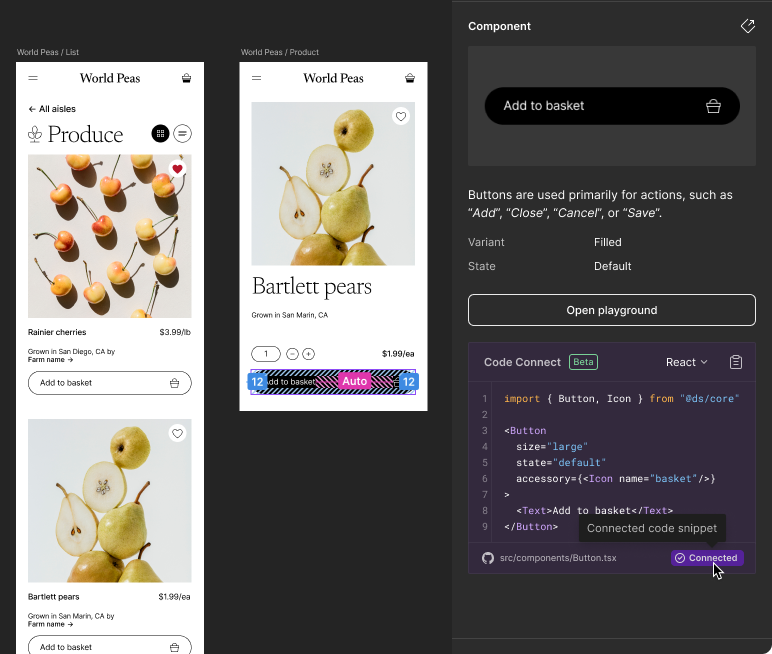The height and width of the screenshot is (654, 772).
Task: Click the right 12 padding badge
Action: [409, 382]
